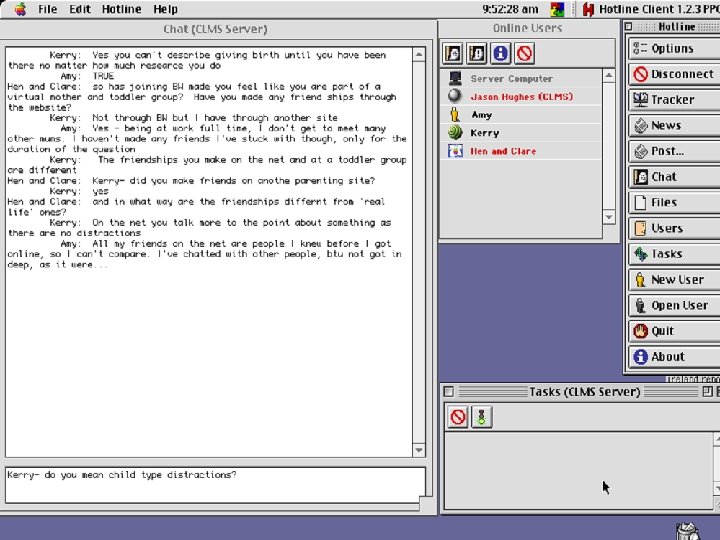Screen dimensions: 720x540
Task: Click the Tasks window zoom box
Action: 707,392
